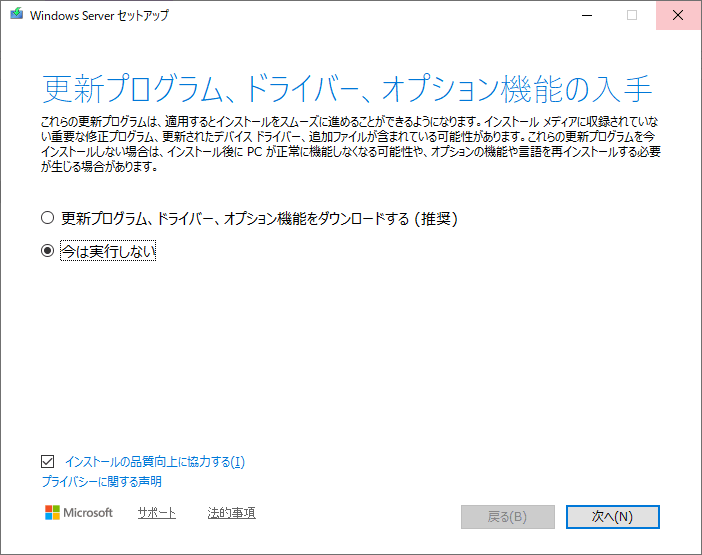Click the Windows Server セットアップ title bar text
Image resolution: width=702 pixels, height=555 pixels.
point(100,16)
